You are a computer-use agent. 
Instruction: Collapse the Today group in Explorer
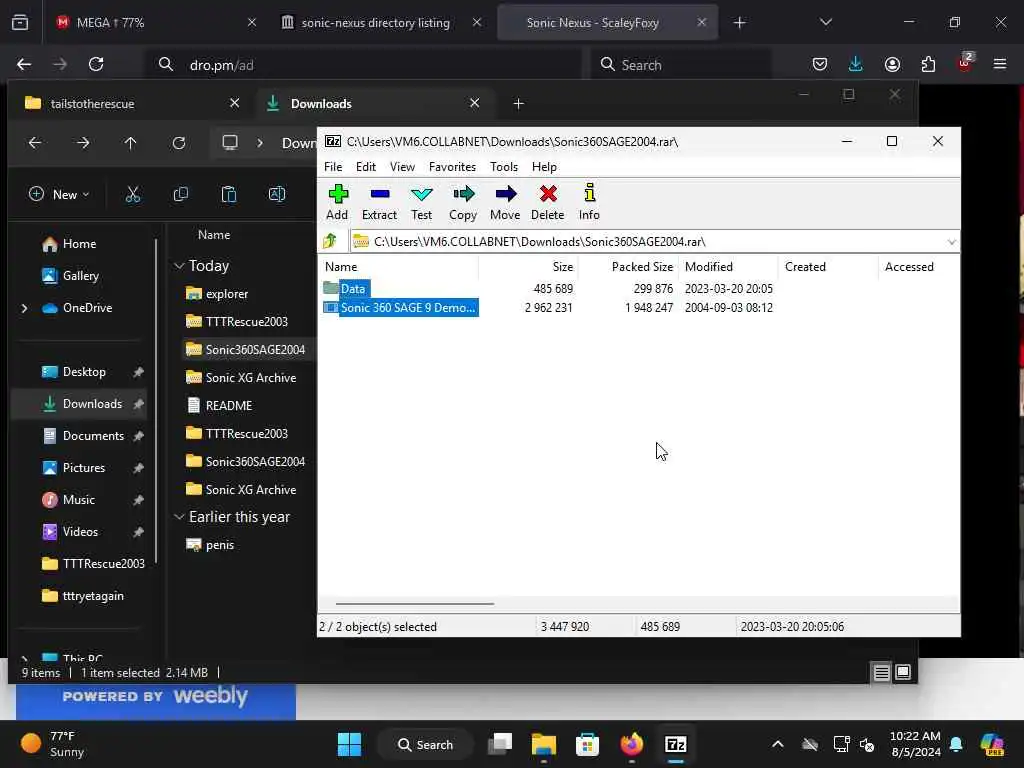point(179,266)
